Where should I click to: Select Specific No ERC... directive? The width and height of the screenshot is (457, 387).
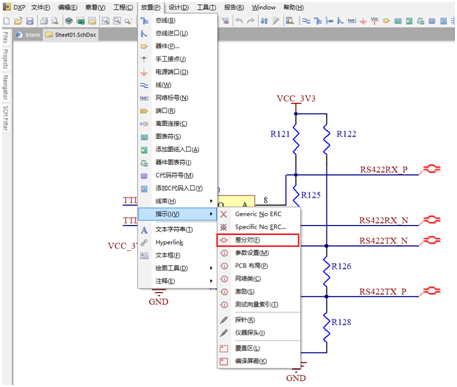coord(259,227)
